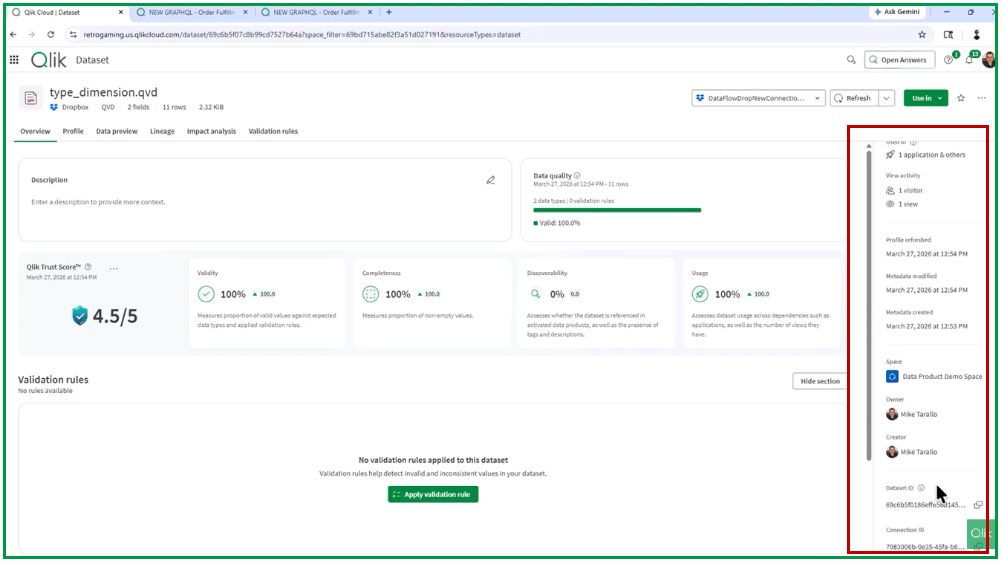Expand the Refresh split-button arrow
The width and height of the screenshot is (1002, 563).
(x=885, y=98)
